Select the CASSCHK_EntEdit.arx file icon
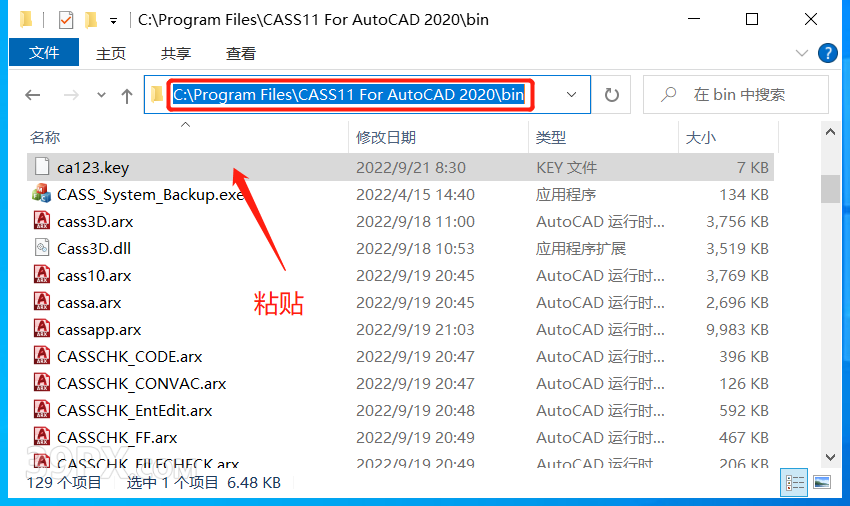850x506 pixels. coord(42,410)
